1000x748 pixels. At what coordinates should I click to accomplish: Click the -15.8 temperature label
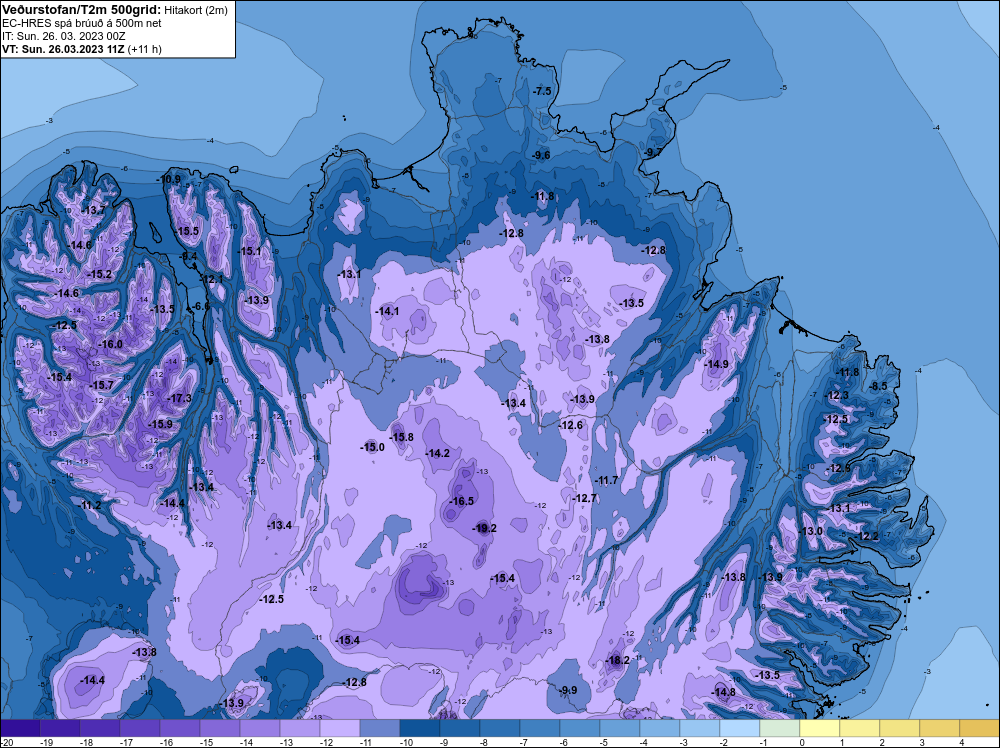(x=402, y=437)
